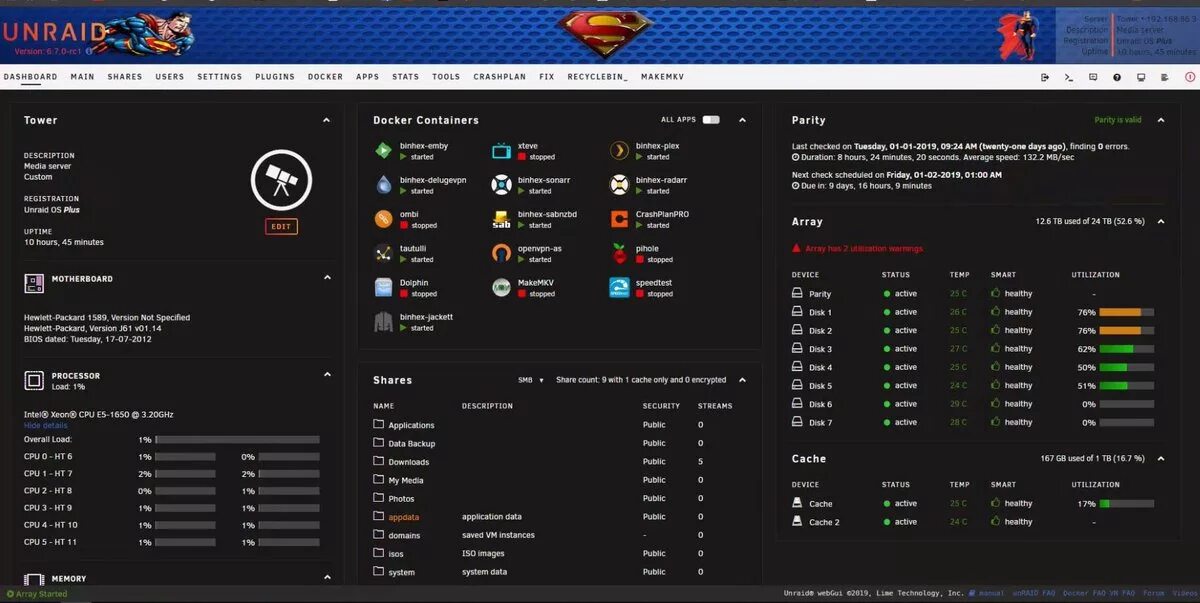Click the help question-mark icon
Viewport: 1200px width, 603px height.
pyautogui.click(x=1118, y=77)
